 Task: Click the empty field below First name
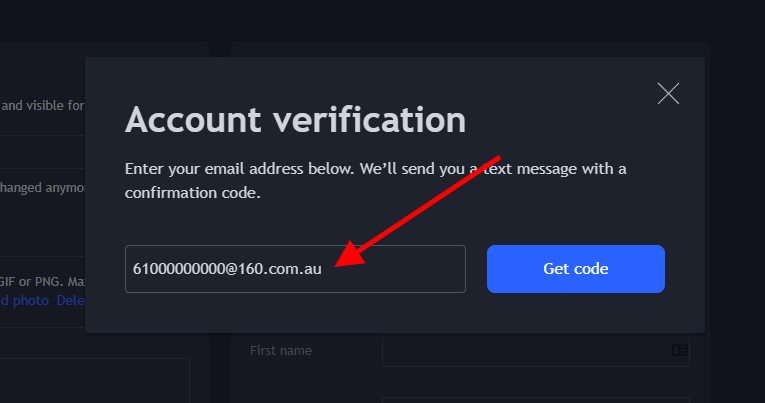pos(536,400)
